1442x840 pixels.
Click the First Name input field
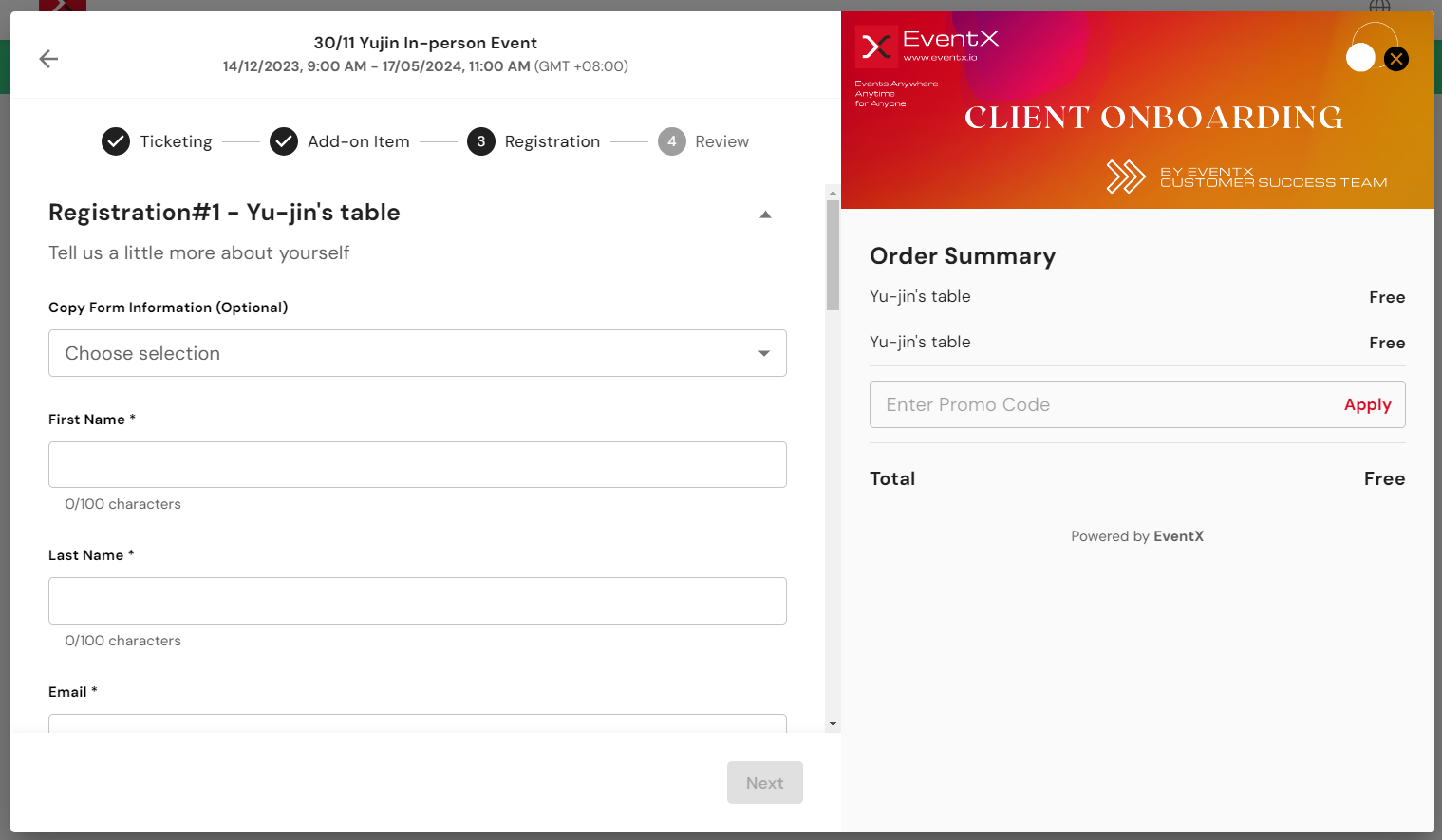tap(418, 465)
